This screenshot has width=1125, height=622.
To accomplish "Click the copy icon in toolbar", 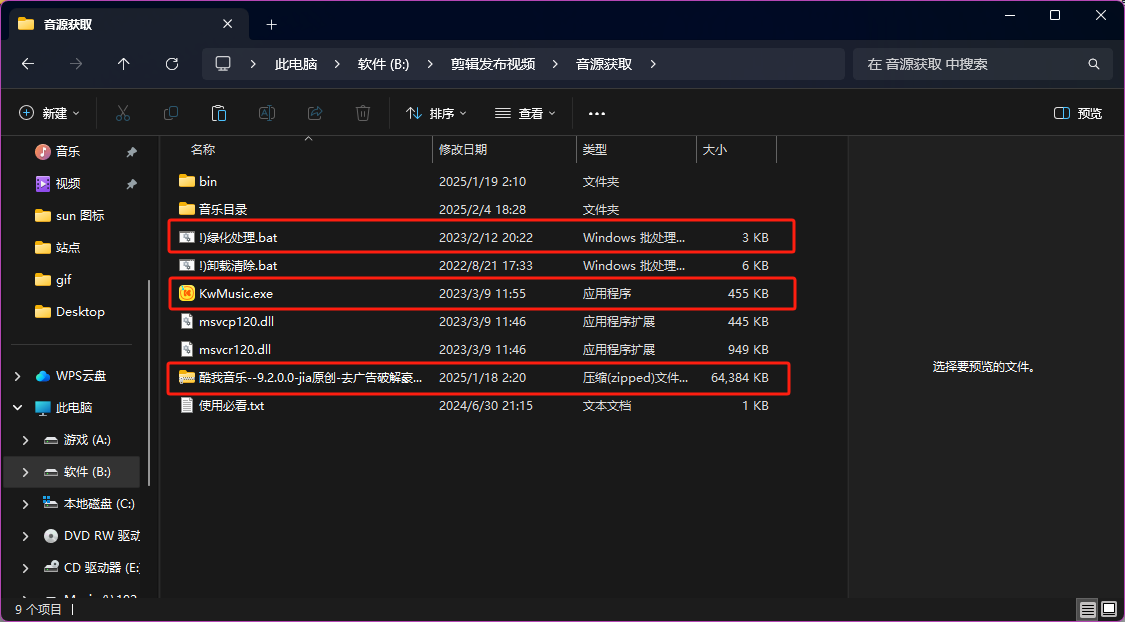I will (171, 113).
